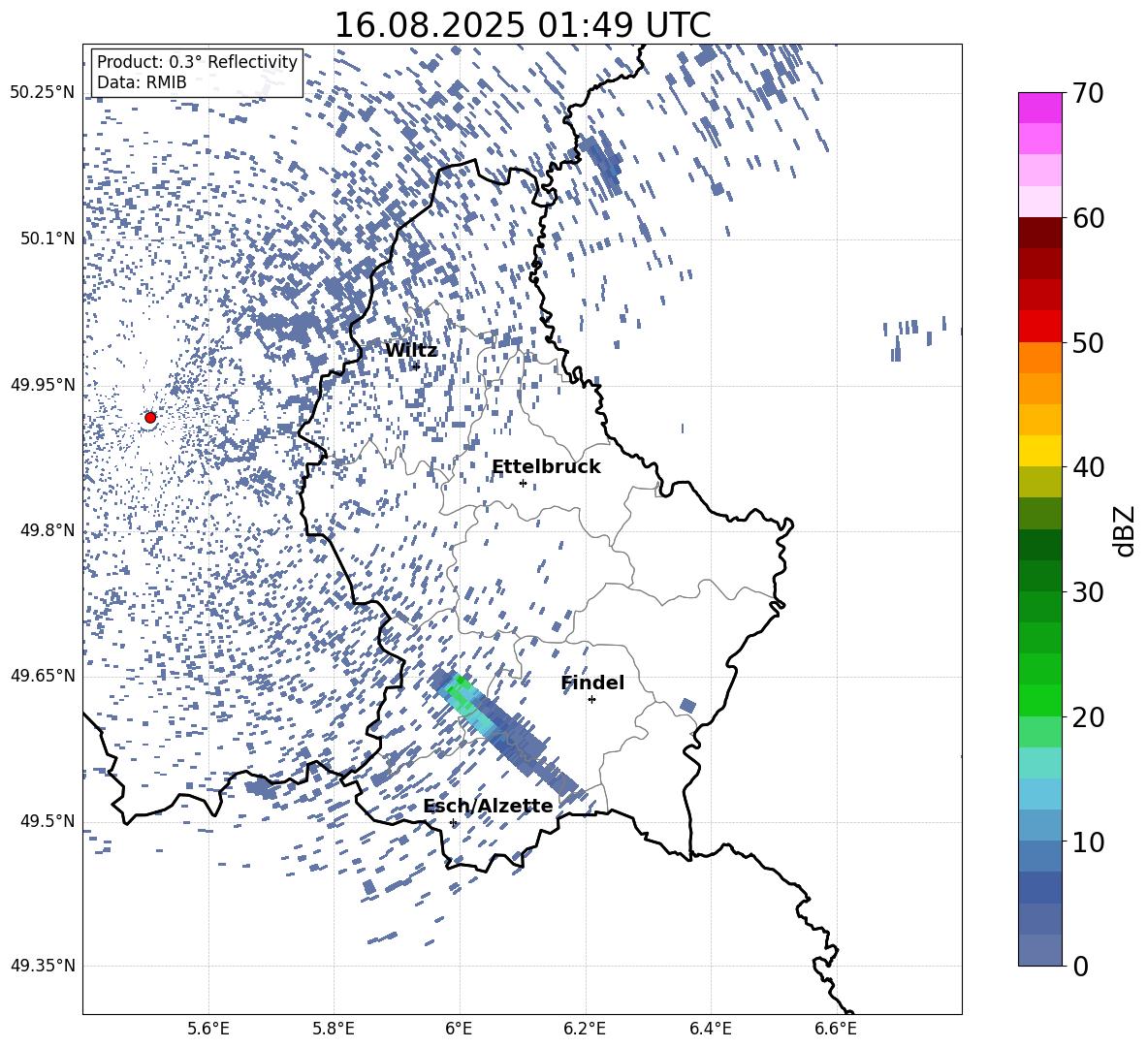
Task: Click the green echo core near 6.0°E
Action: [462, 694]
